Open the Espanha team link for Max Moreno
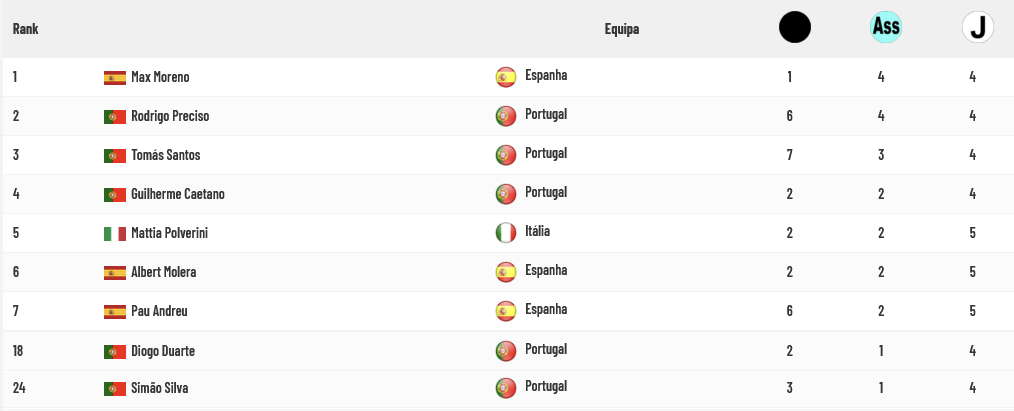The width and height of the screenshot is (1014, 411). coord(546,75)
